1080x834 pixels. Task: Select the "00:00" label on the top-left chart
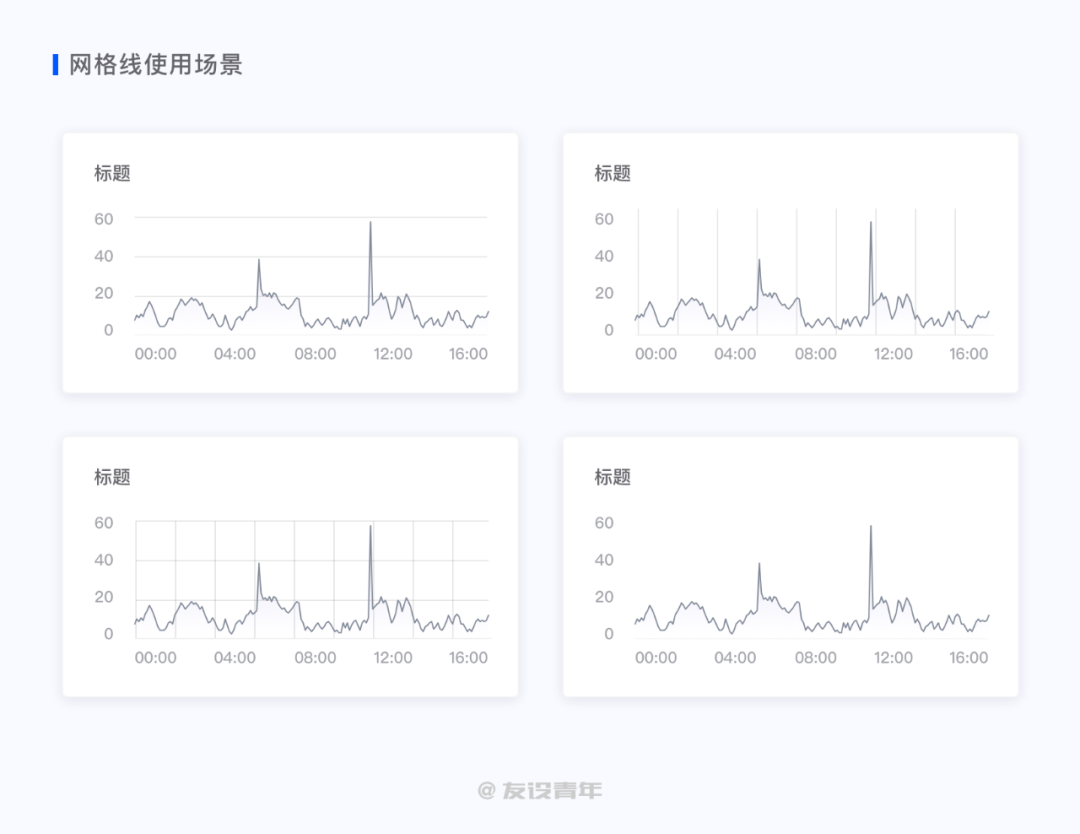point(155,353)
